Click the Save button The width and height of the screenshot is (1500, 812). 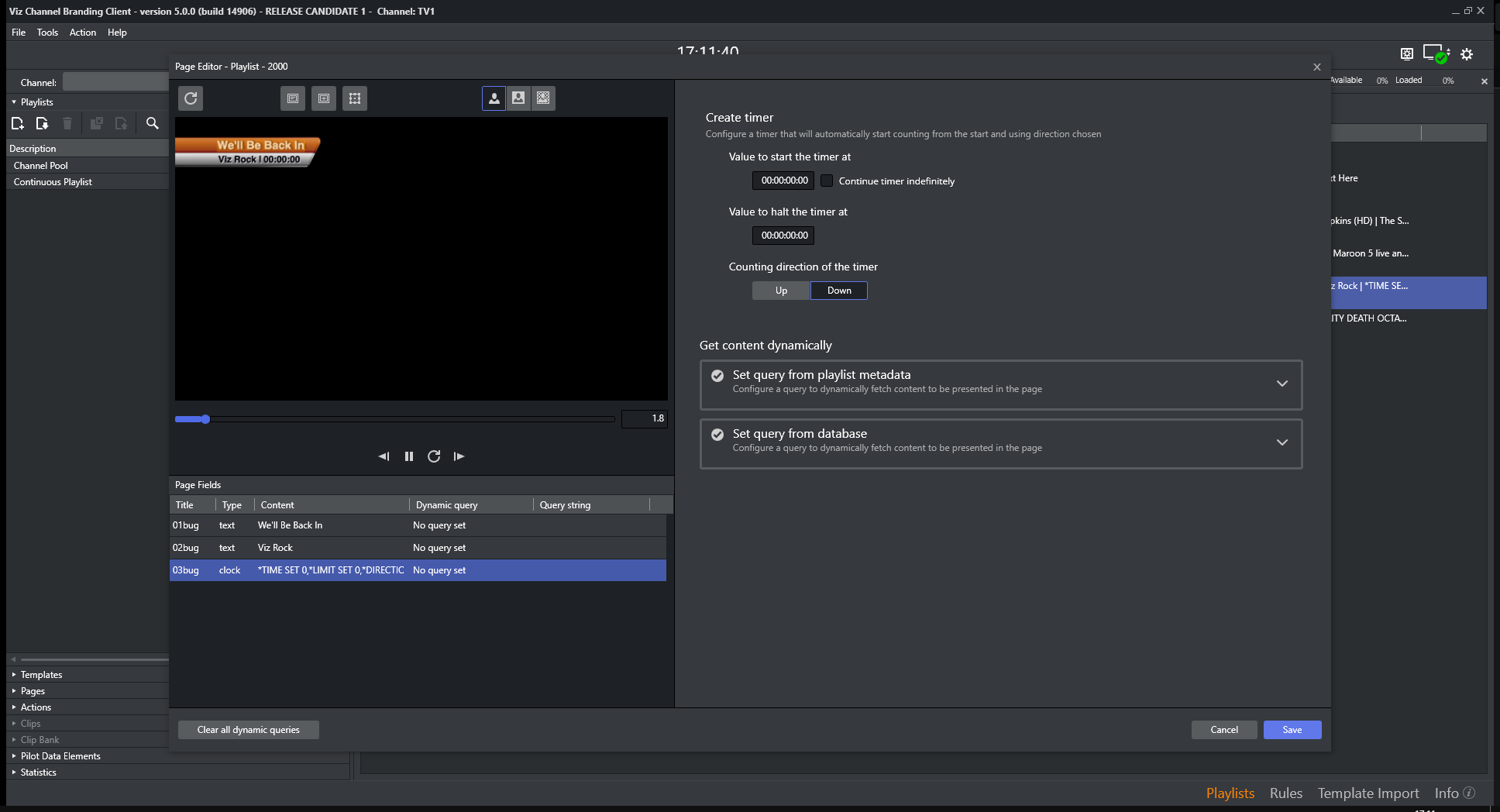(1292, 730)
